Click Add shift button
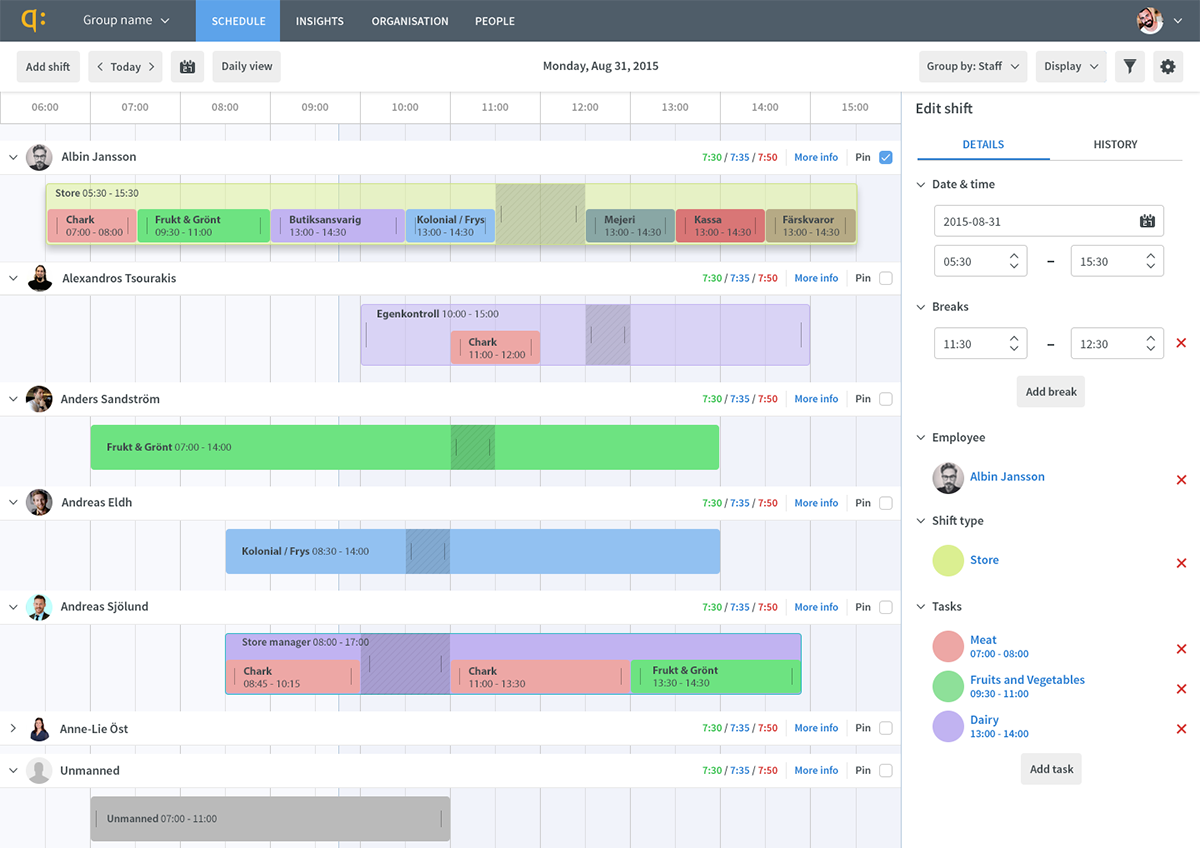The height and width of the screenshot is (848, 1200). point(48,67)
